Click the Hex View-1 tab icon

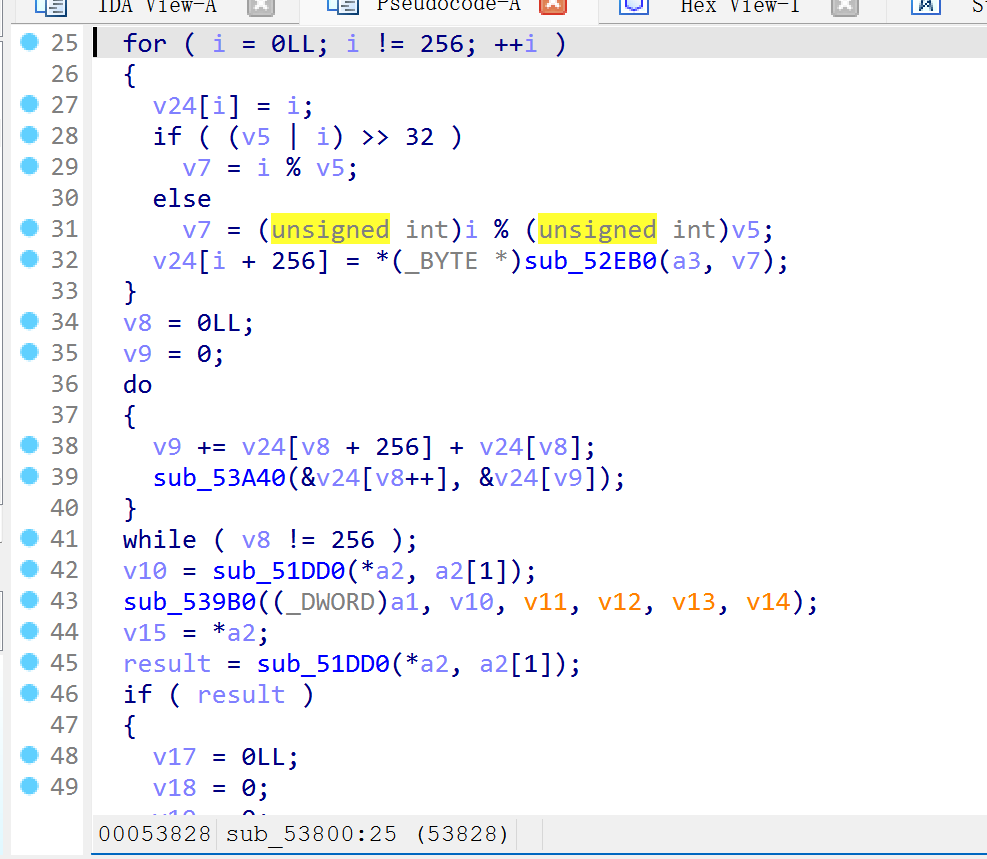tap(633, 6)
